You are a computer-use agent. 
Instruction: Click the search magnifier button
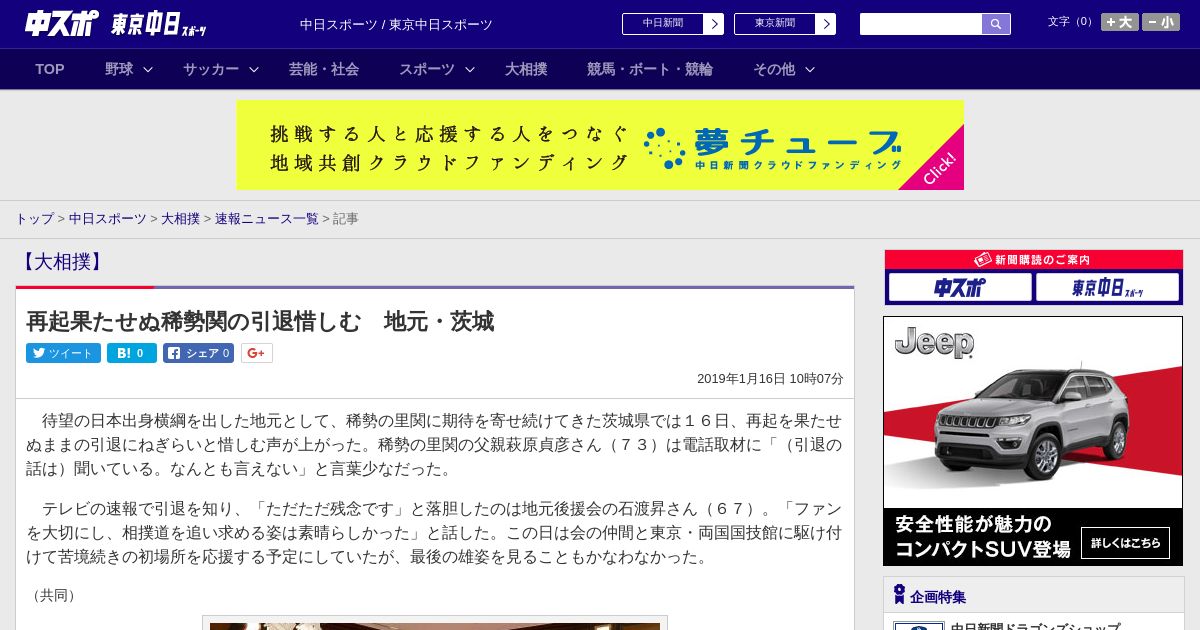coord(996,24)
